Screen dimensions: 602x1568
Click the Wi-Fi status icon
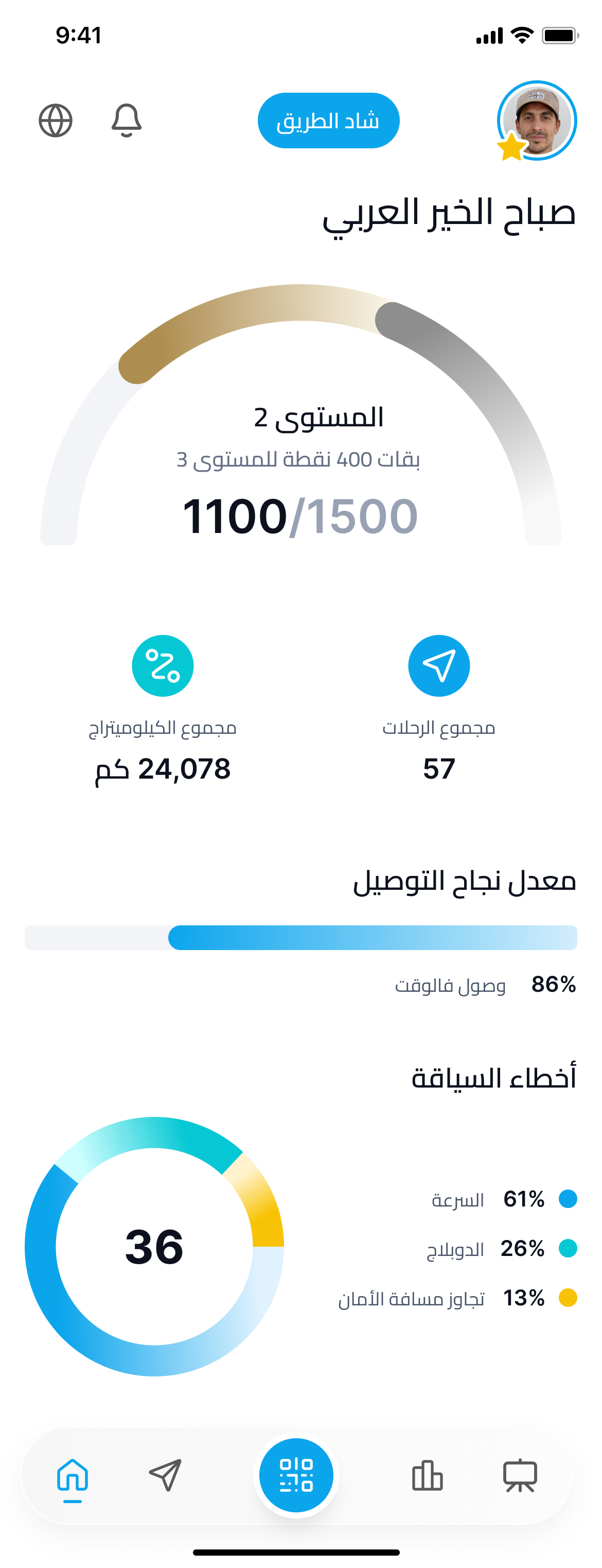[x=522, y=36]
